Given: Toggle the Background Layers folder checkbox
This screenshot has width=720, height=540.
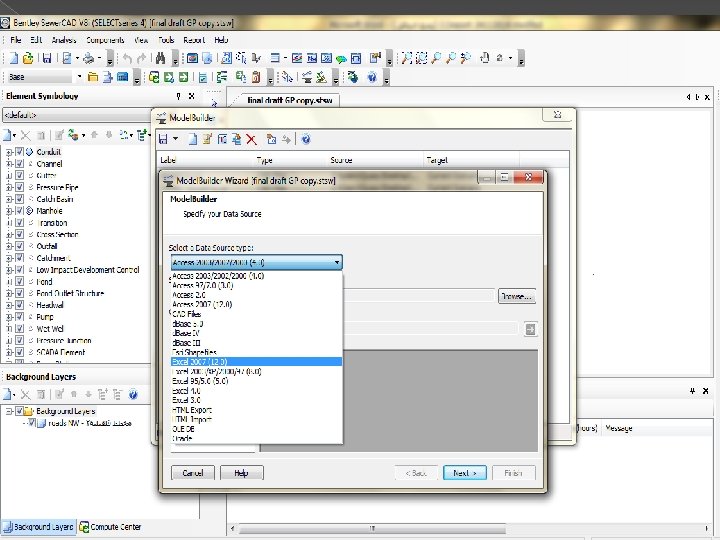Looking at the screenshot, I should pos(19,411).
